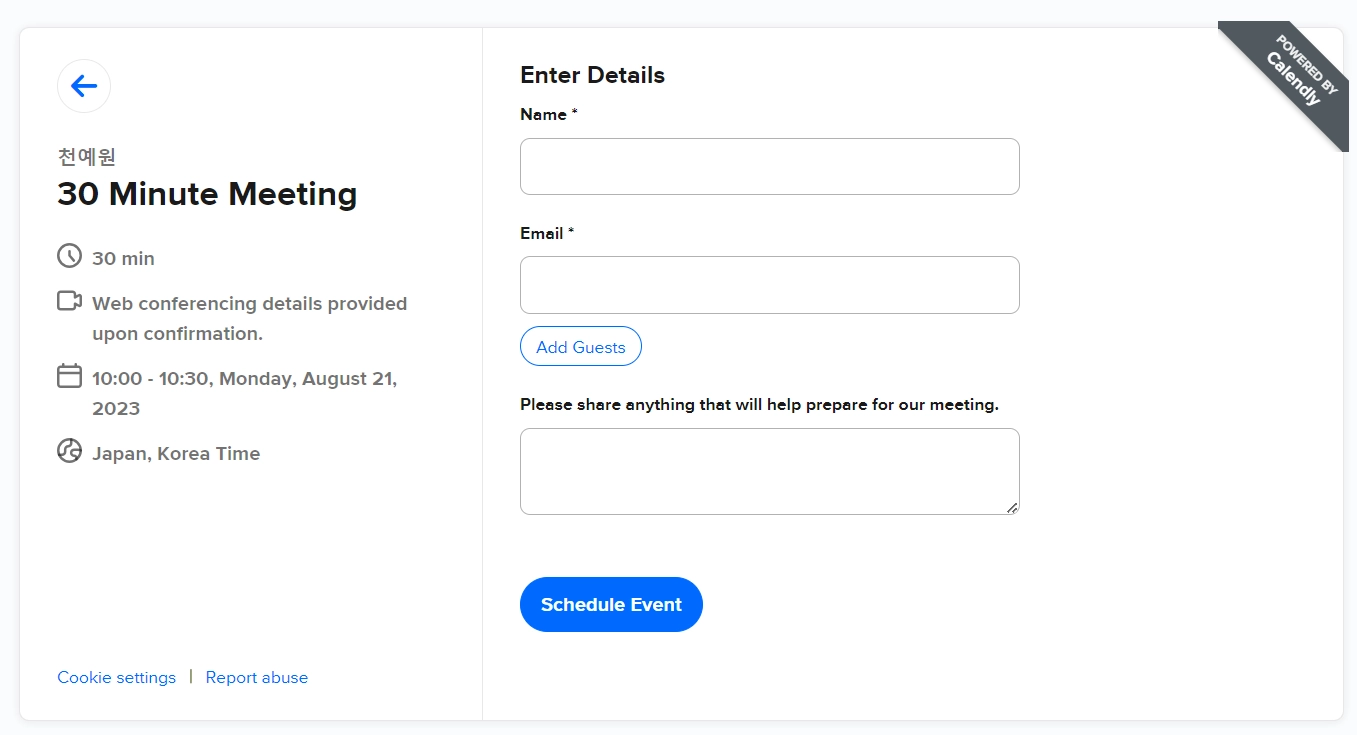Open the Cookie settings link

(116, 678)
